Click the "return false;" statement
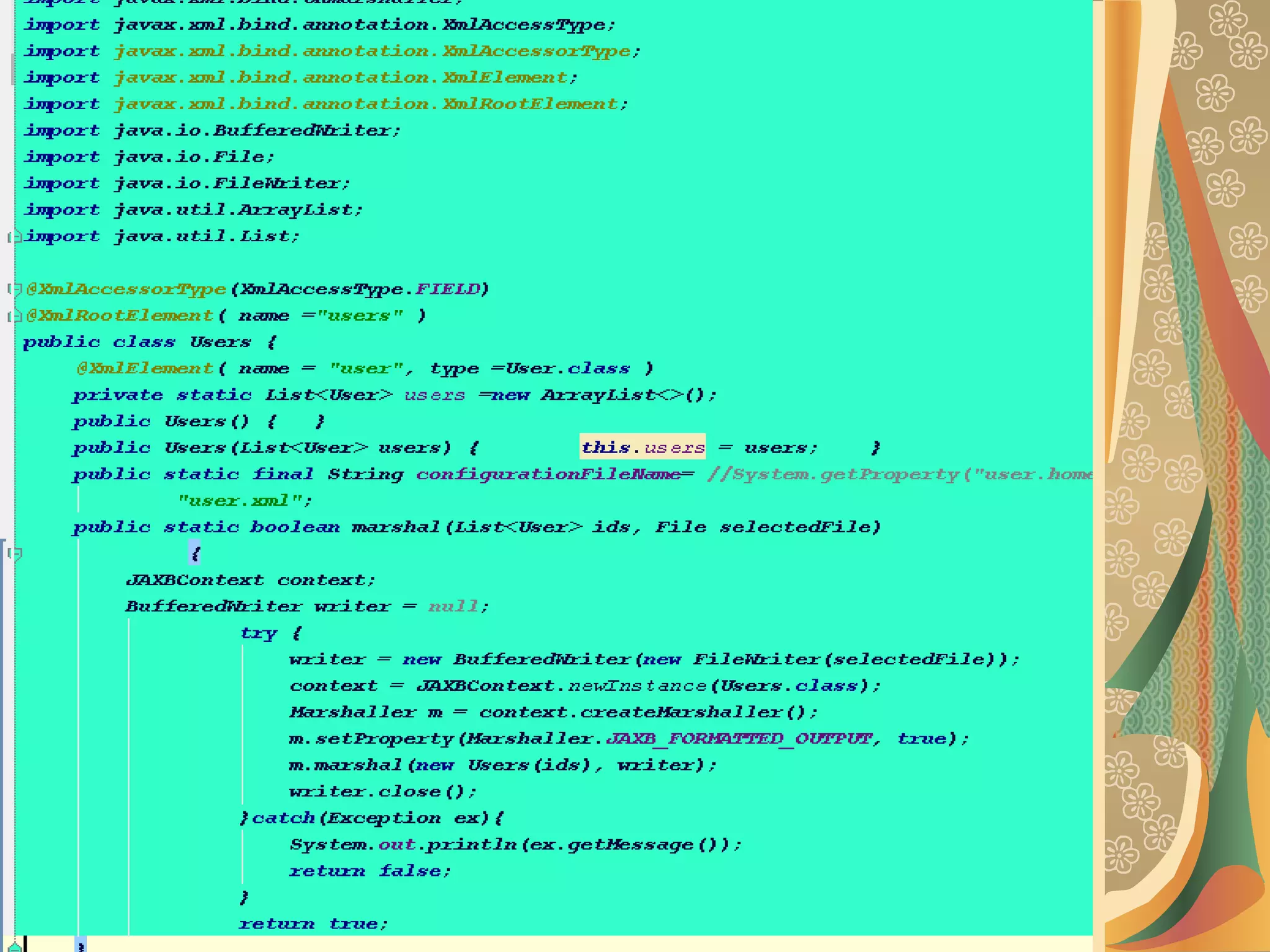Viewport: 1270px width, 952px height. (370, 871)
